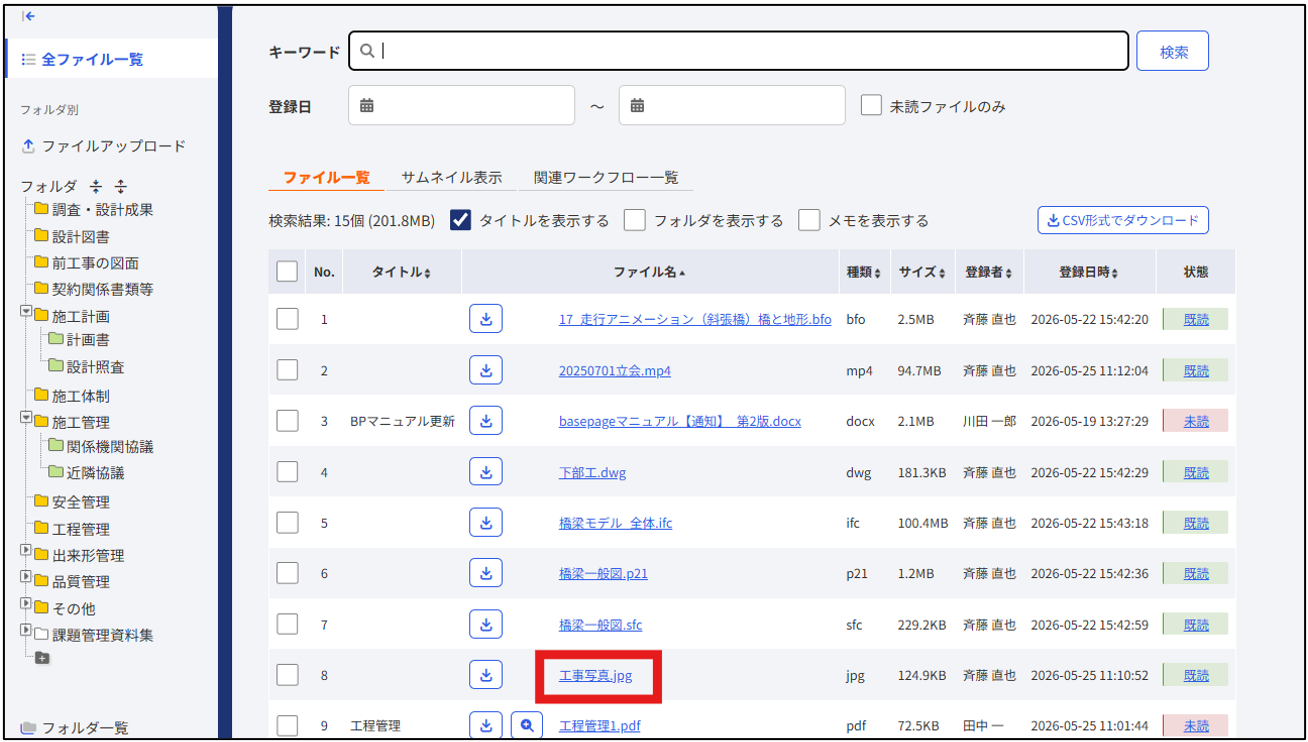Open the 工程管理1.pdf file link
The image size is (1308, 742).
[x=600, y=726]
